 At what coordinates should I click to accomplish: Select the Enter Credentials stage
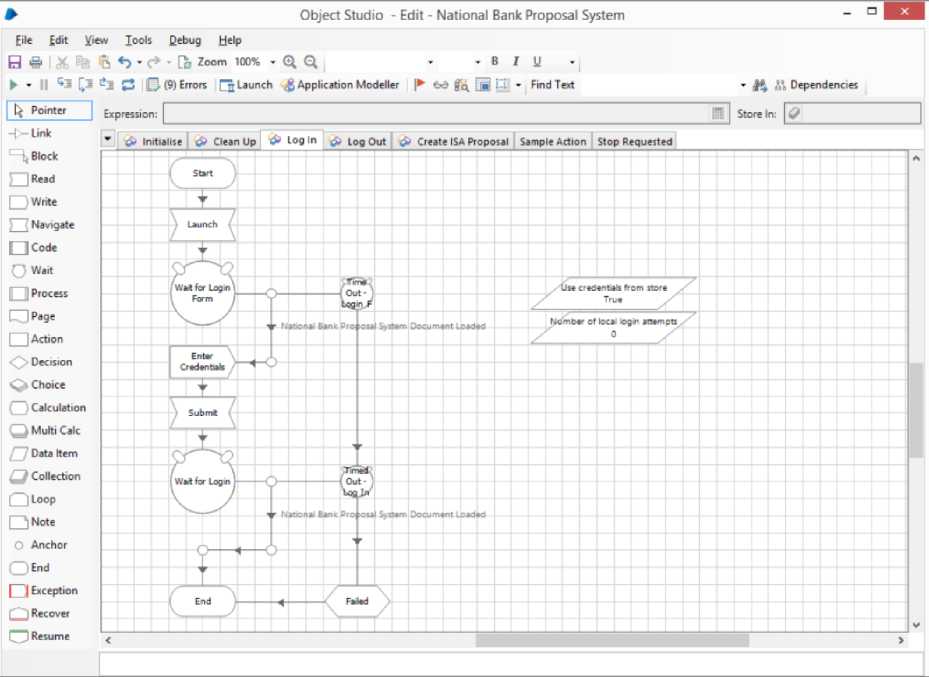(x=203, y=362)
